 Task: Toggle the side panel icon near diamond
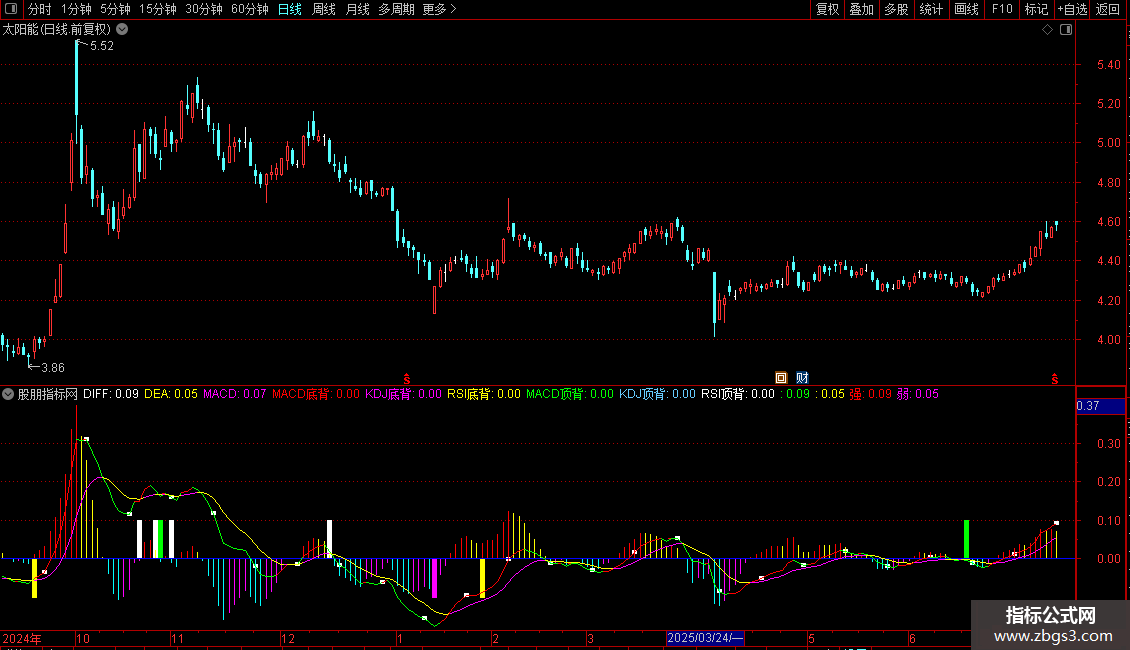(x=1066, y=30)
